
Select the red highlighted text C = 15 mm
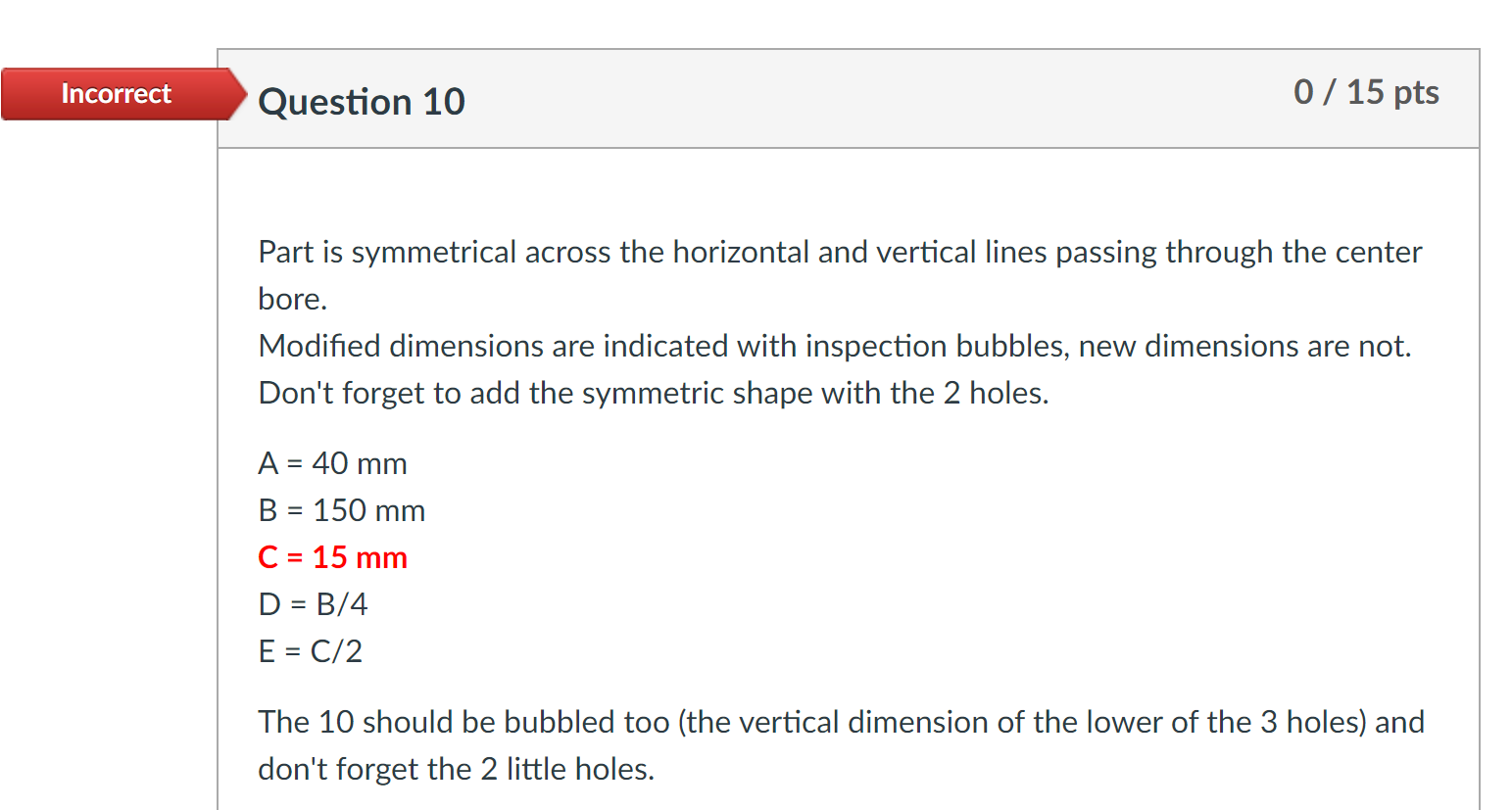click(332, 556)
